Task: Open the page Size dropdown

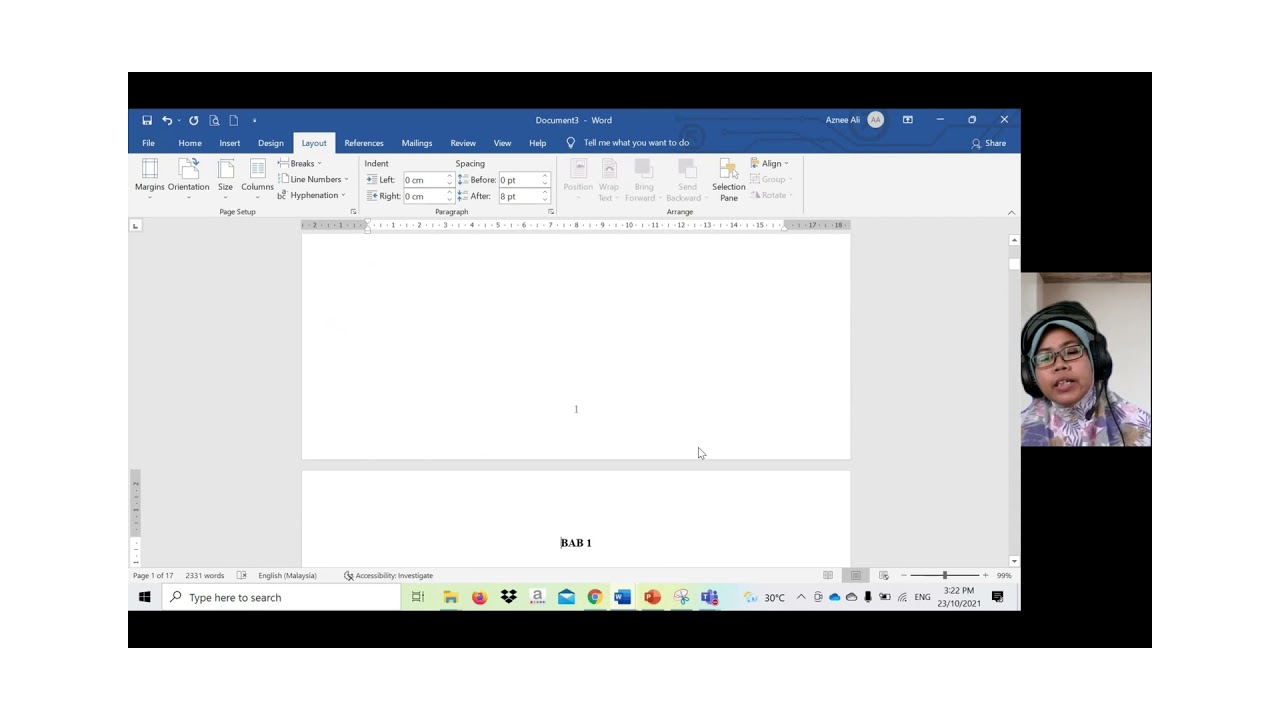Action: click(x=226, y=179)
